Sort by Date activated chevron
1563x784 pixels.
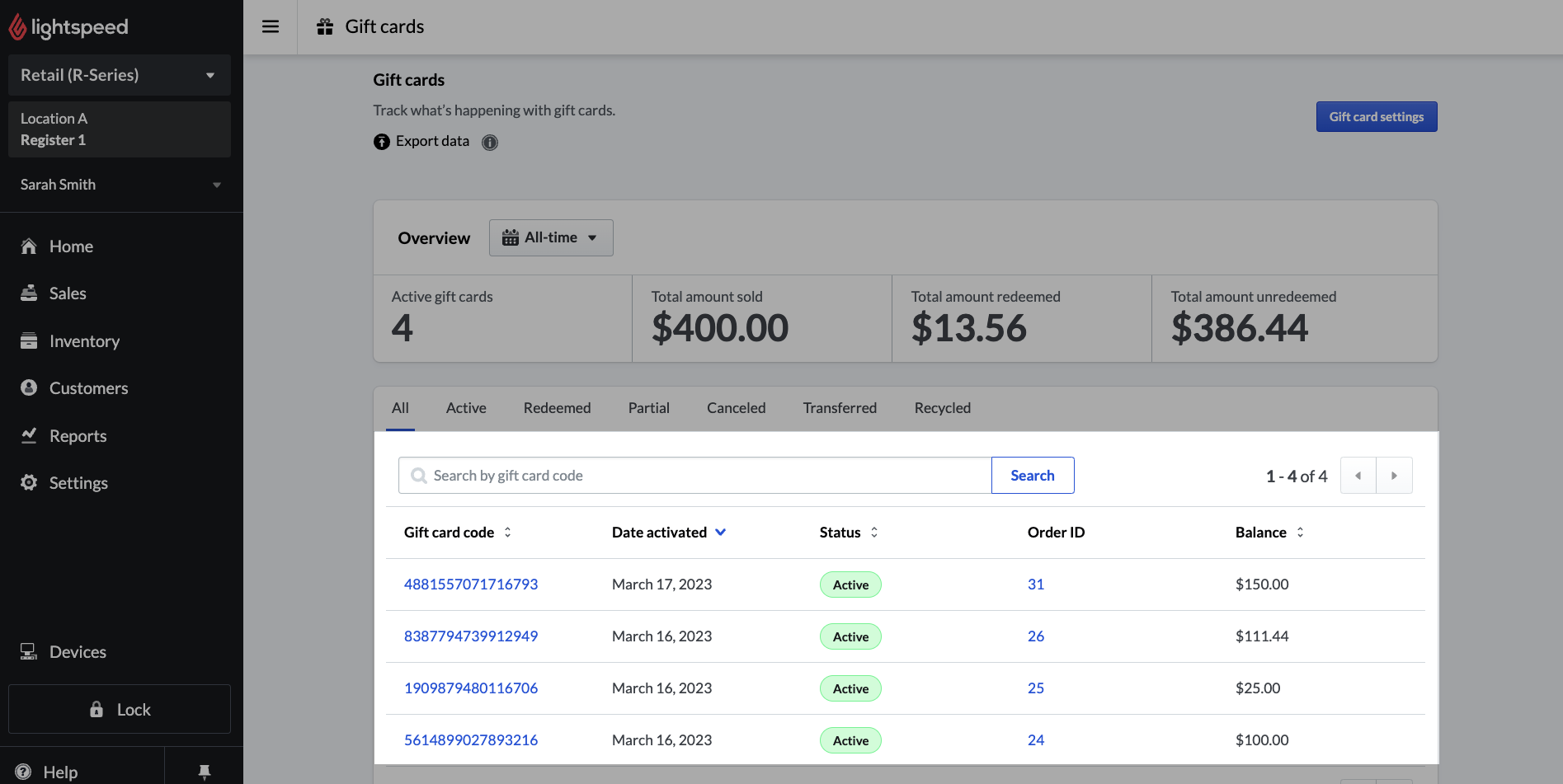(721, 533)
